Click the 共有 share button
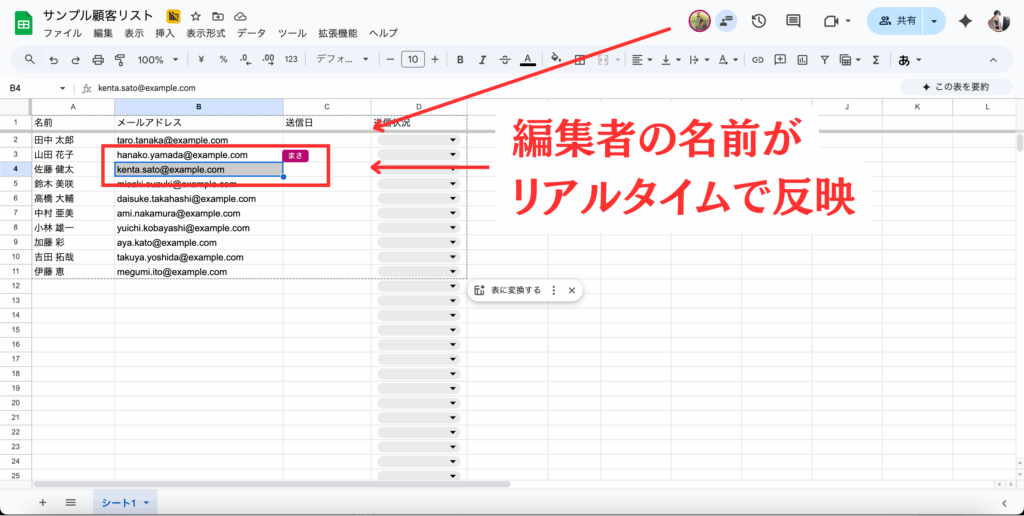 897,21
